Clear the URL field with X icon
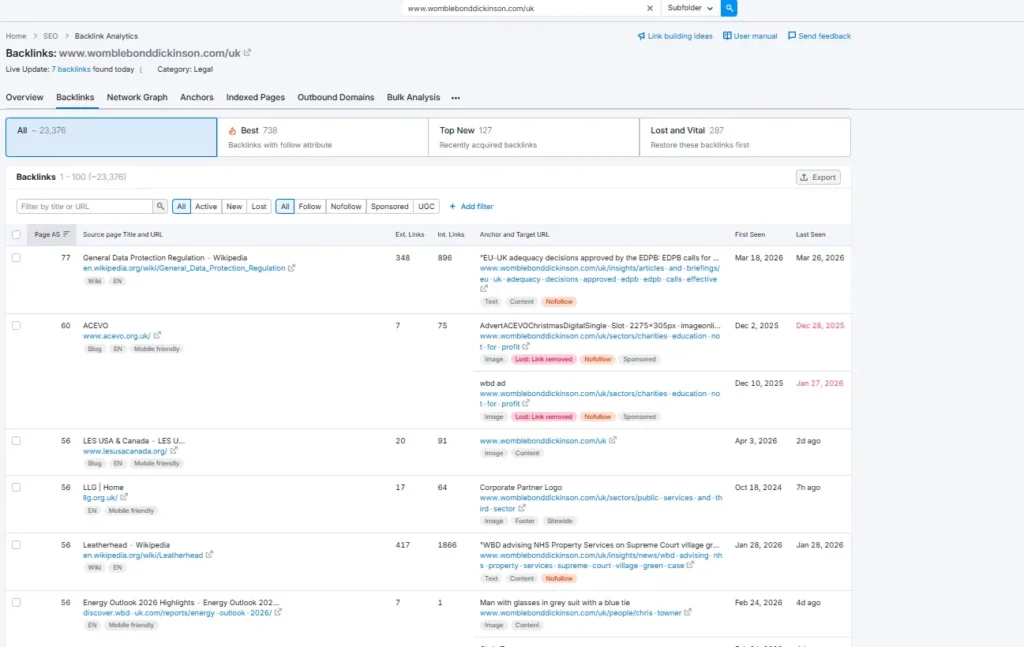The image size is (1024, 647). [650, 8]
